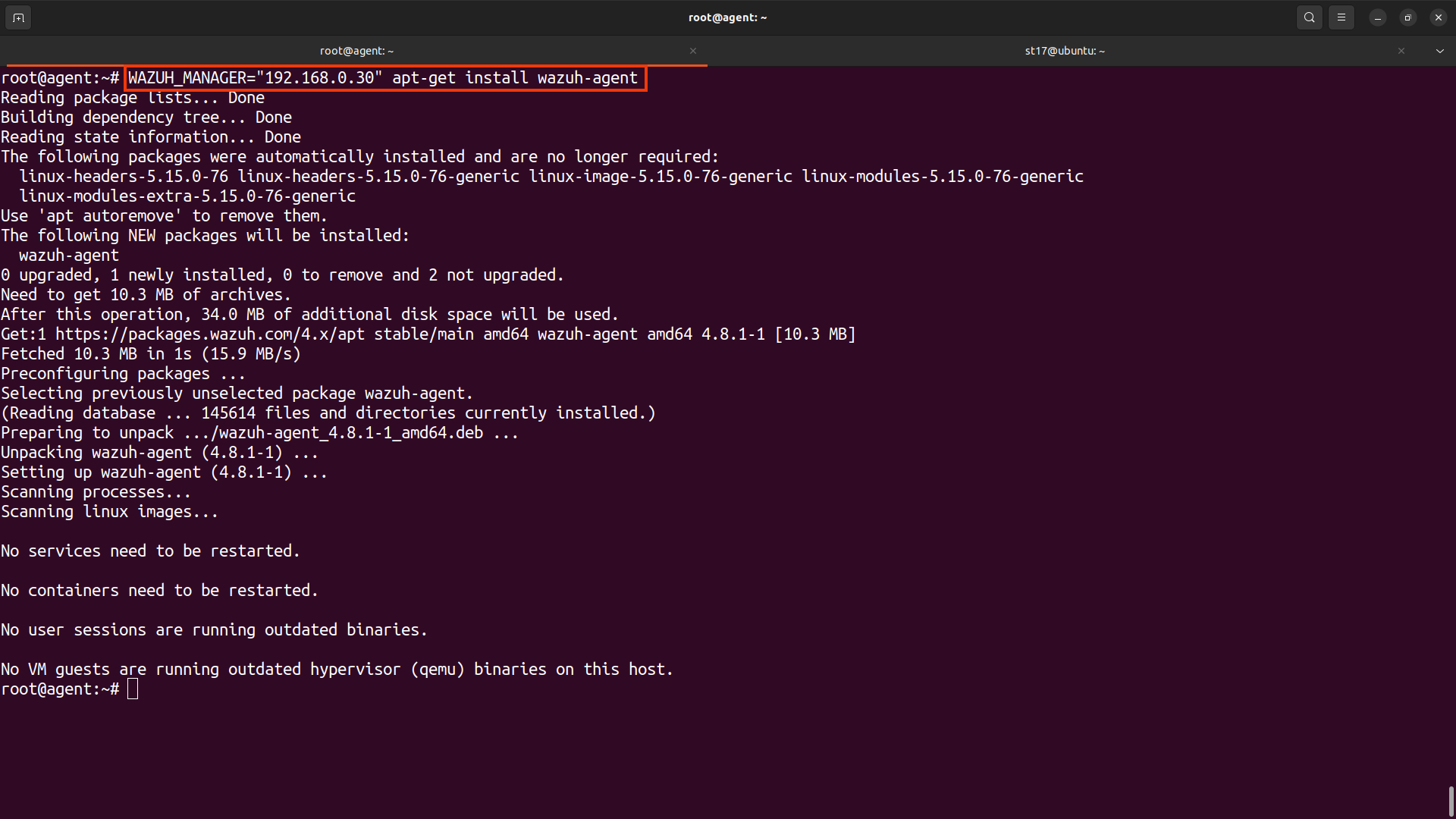Click 'No user sessions are running outdated binaries.'

[214, 630]
